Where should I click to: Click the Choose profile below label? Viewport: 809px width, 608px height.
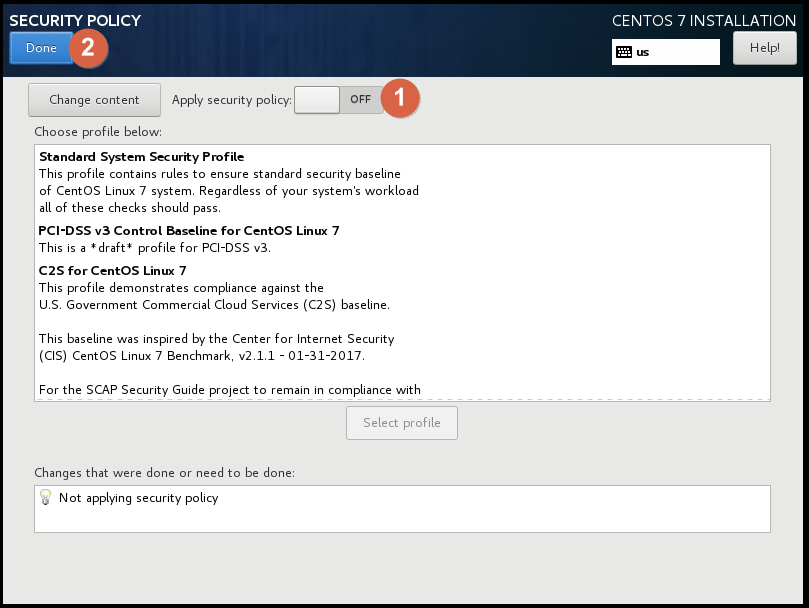click(x=98, y=132)
